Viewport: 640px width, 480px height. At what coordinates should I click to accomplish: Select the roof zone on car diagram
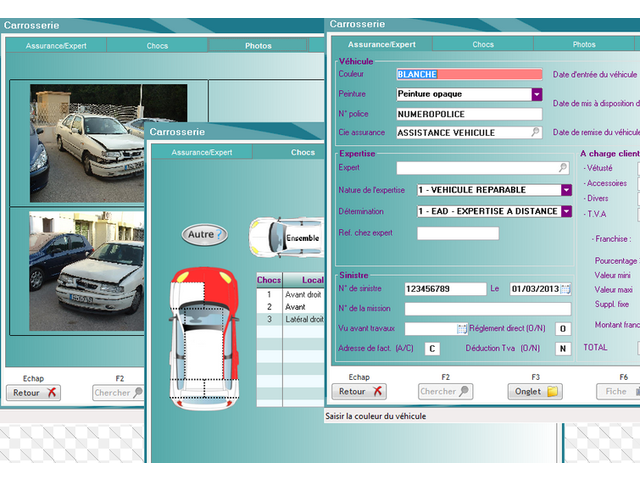click(x=204, y=353)
